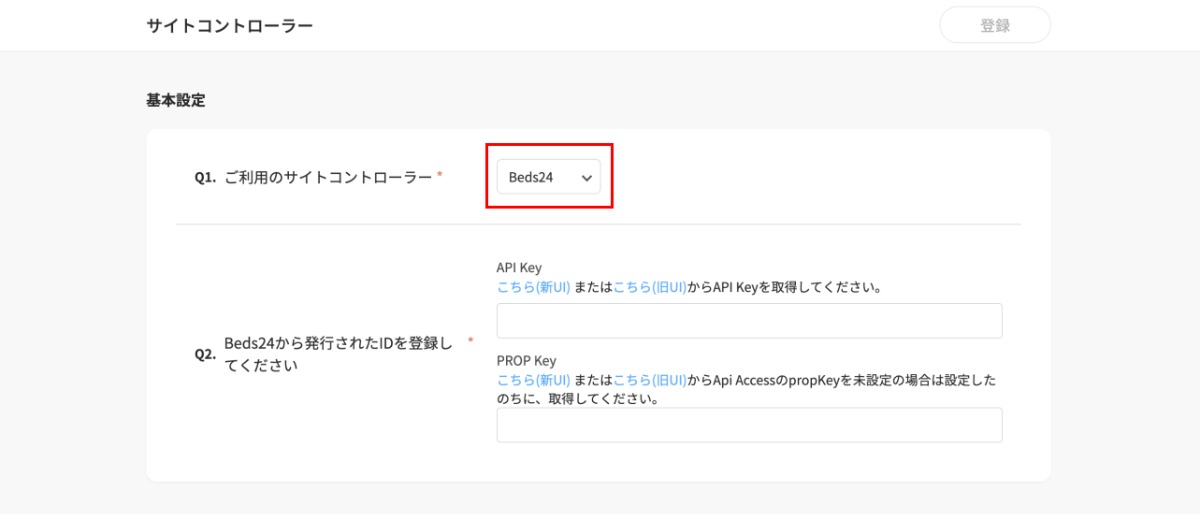Viewport: 1200px width, 514px height.
Task: Click the 基本設定 section heading
Action: tap(176, 100)
